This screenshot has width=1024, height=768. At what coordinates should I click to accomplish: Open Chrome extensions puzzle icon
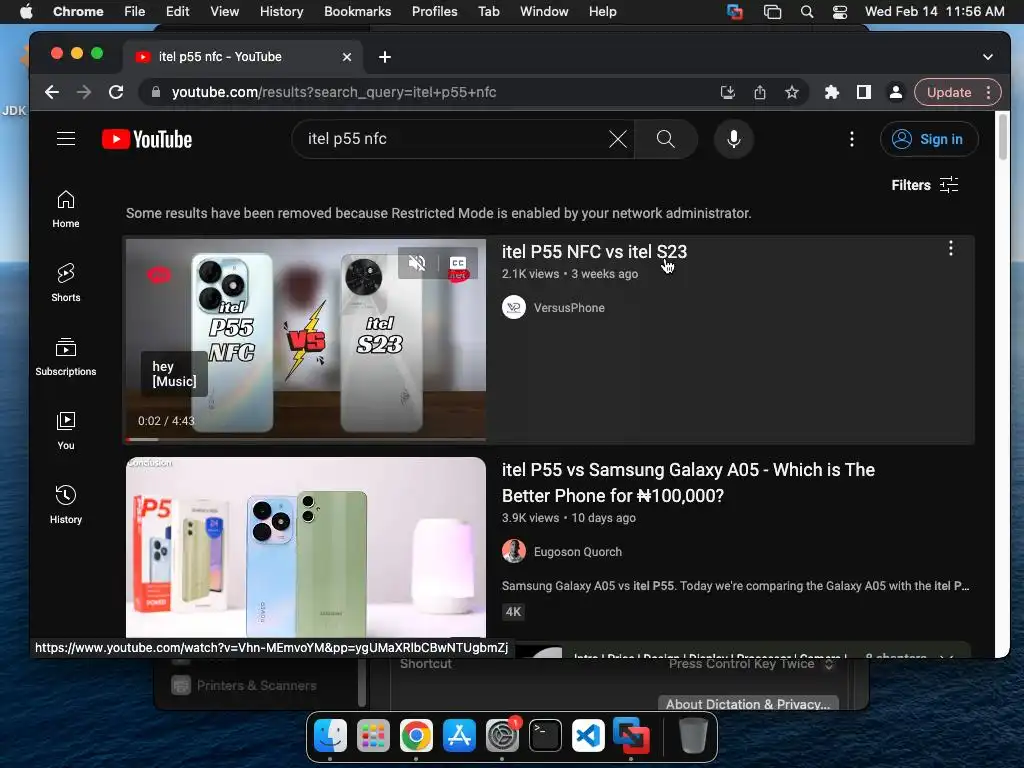click(x=831, y=92)
